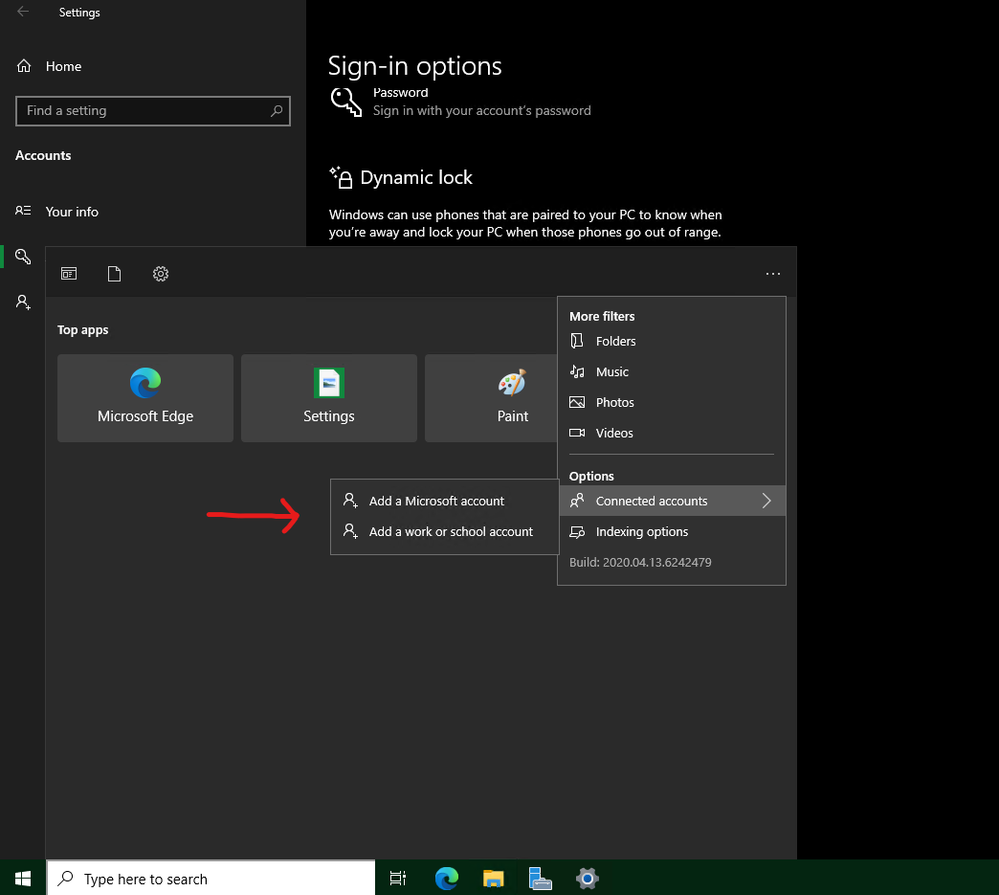Click the Folders filter icon
999x895 pixels.
pos(577,341)
